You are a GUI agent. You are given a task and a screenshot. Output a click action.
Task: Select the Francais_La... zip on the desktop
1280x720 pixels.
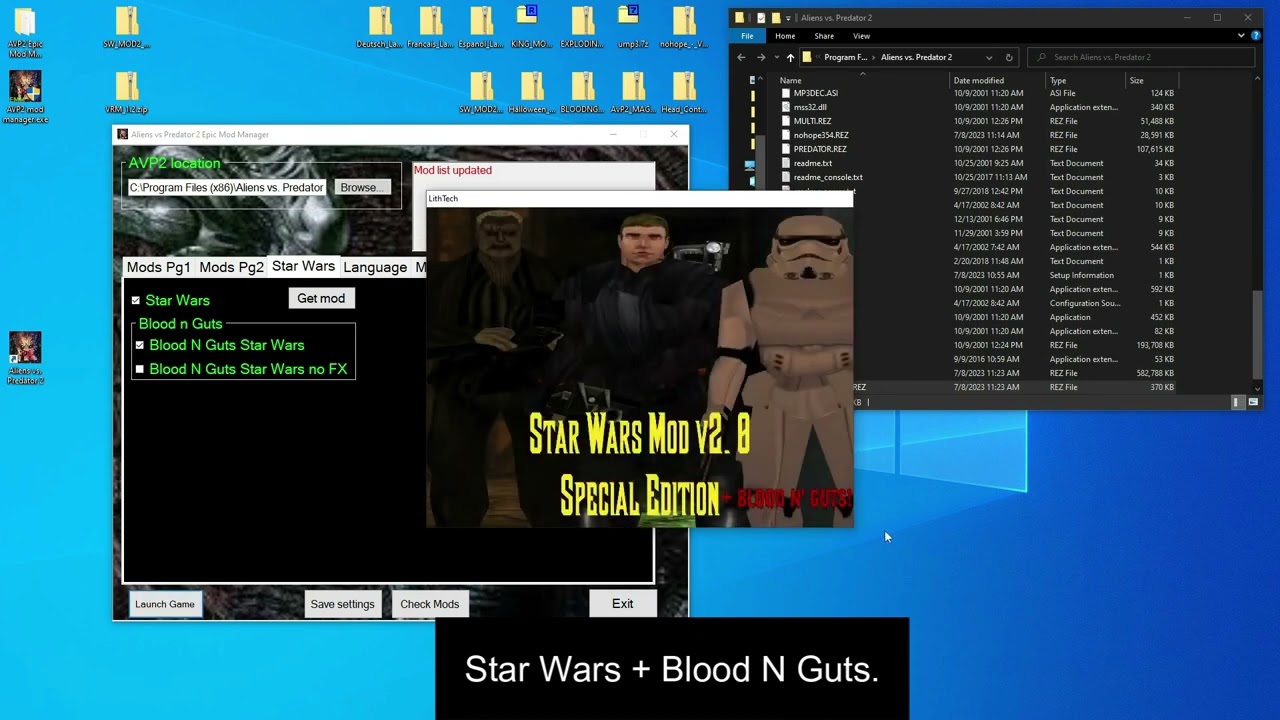(x=431, y=27)
